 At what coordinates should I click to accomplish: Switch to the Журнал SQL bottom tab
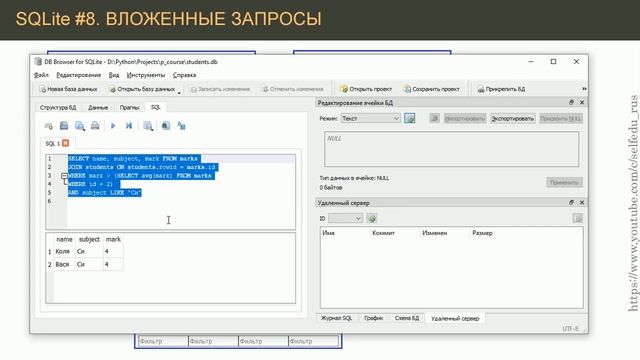tap(336, 318)
